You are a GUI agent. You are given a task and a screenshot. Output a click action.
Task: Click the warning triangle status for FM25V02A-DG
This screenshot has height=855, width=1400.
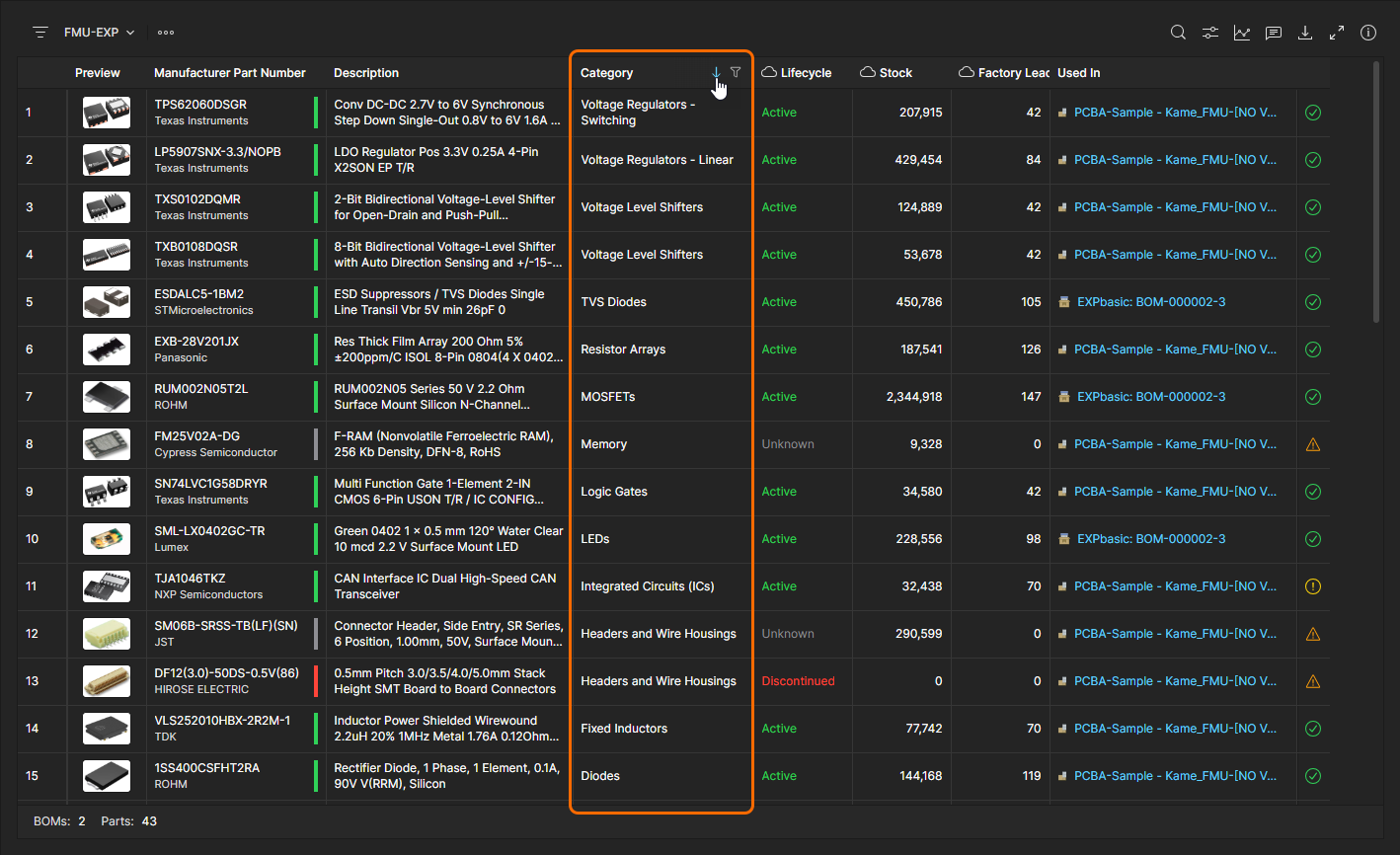1313,444
